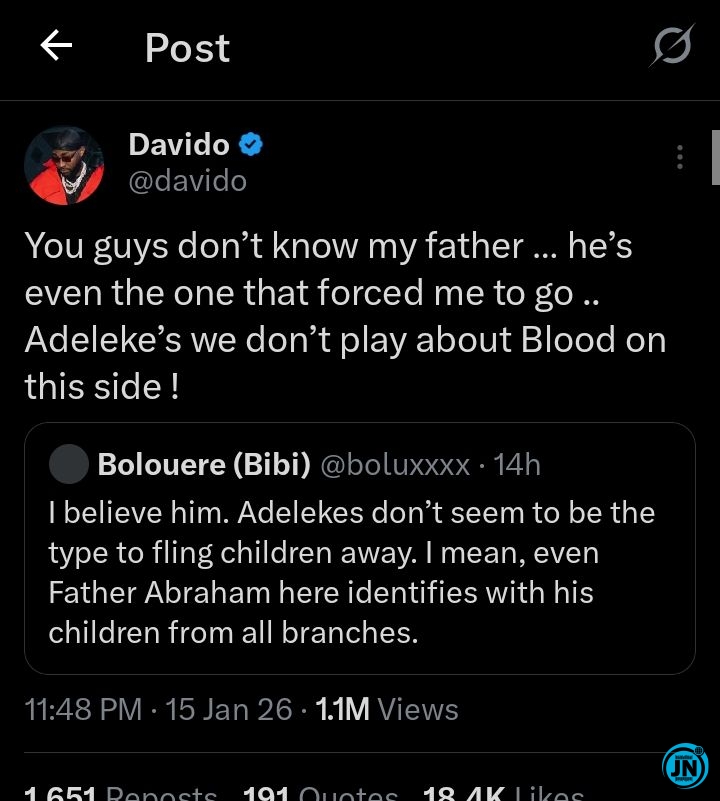The width and height of the screenshot is (720, 801).
Task: Click the Bolouere (Bibi) name
Action: [x=205, y=464]
